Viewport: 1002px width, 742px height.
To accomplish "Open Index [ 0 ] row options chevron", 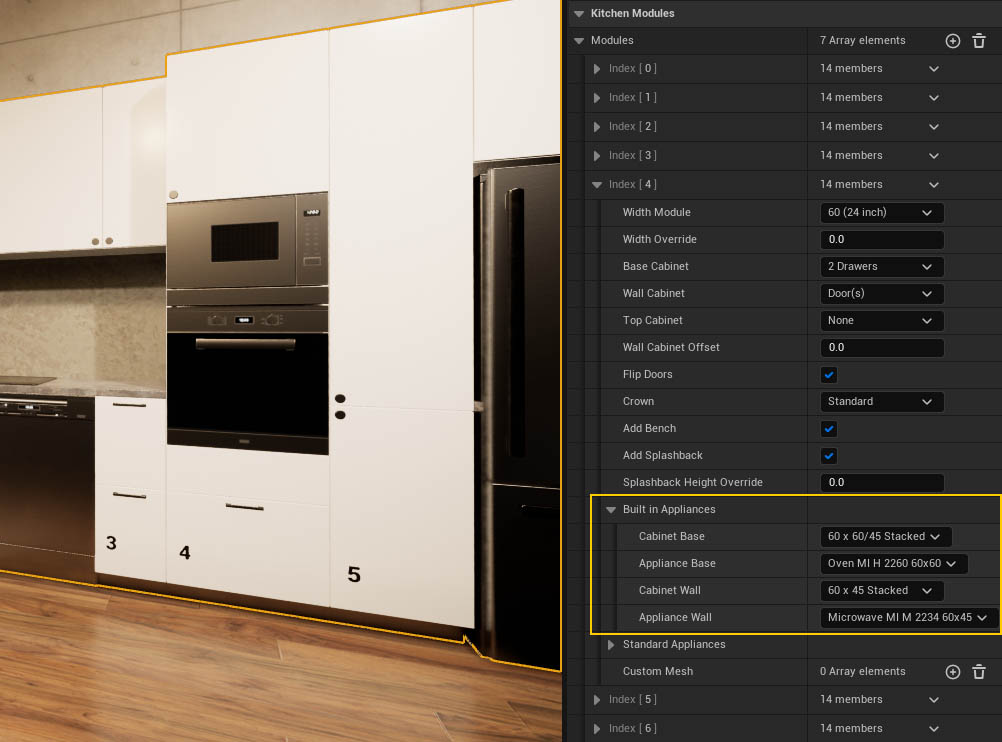I will [934, 69].
